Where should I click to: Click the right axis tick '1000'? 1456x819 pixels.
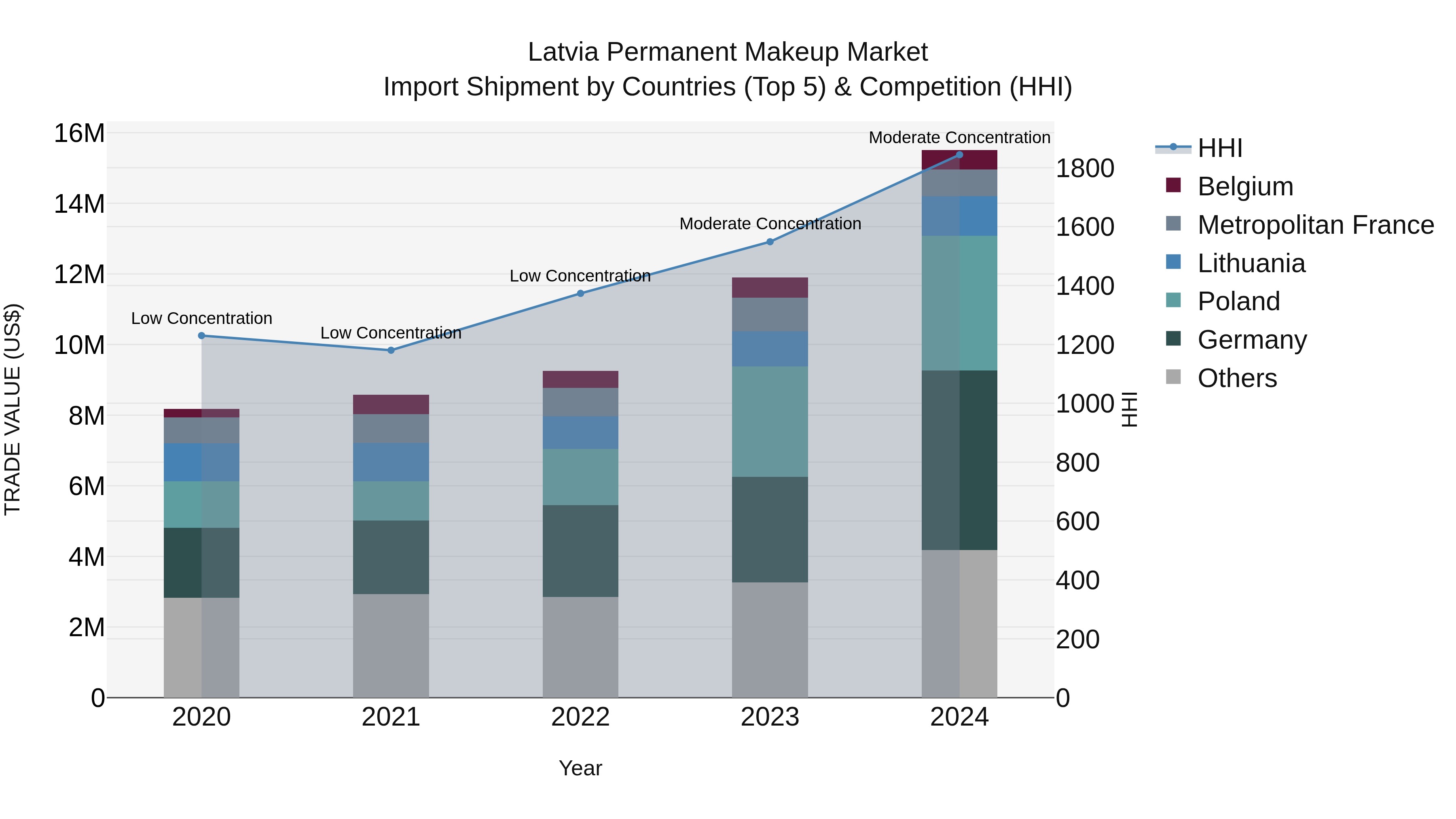point(1085,404)
